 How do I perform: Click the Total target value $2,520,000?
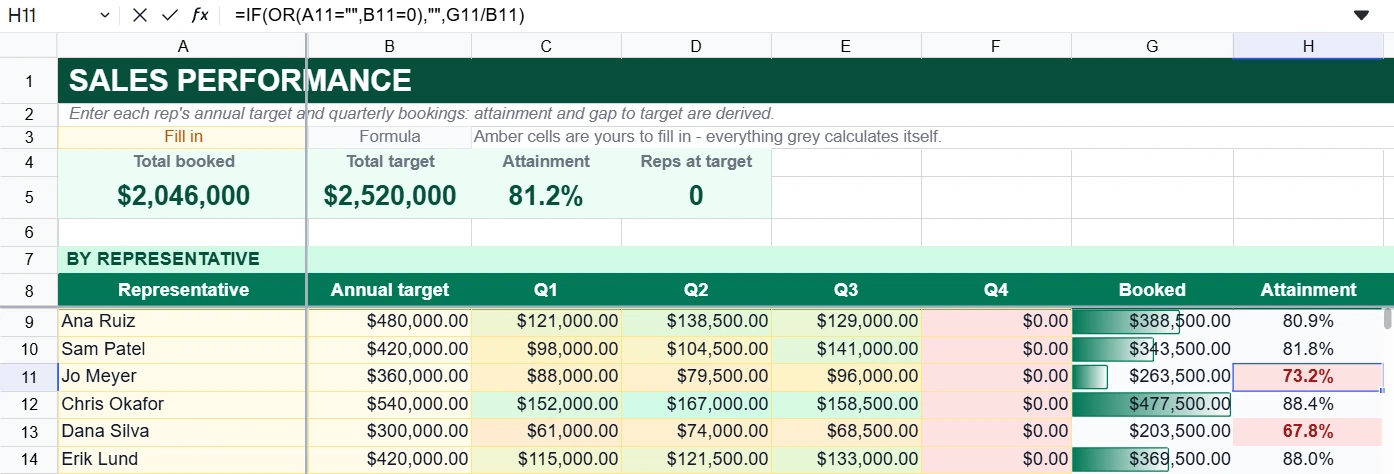[389, 196]
